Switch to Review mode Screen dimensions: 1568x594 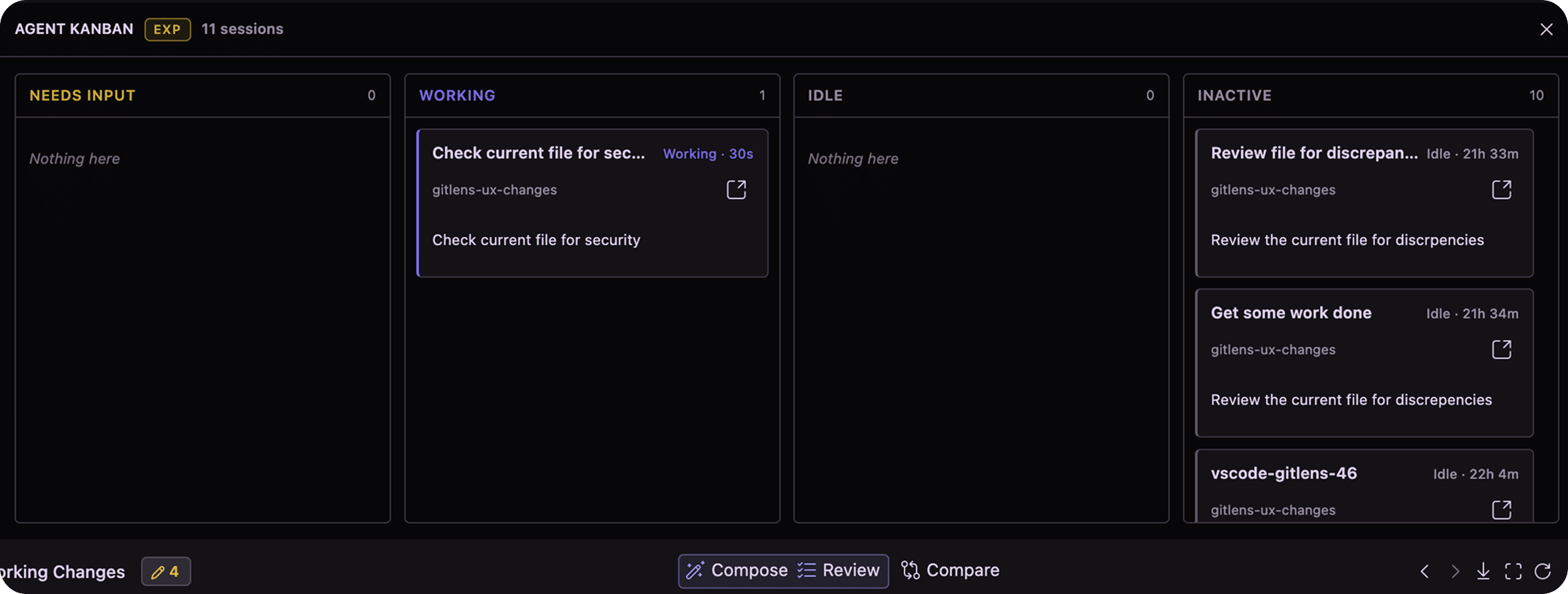(839, 571)
